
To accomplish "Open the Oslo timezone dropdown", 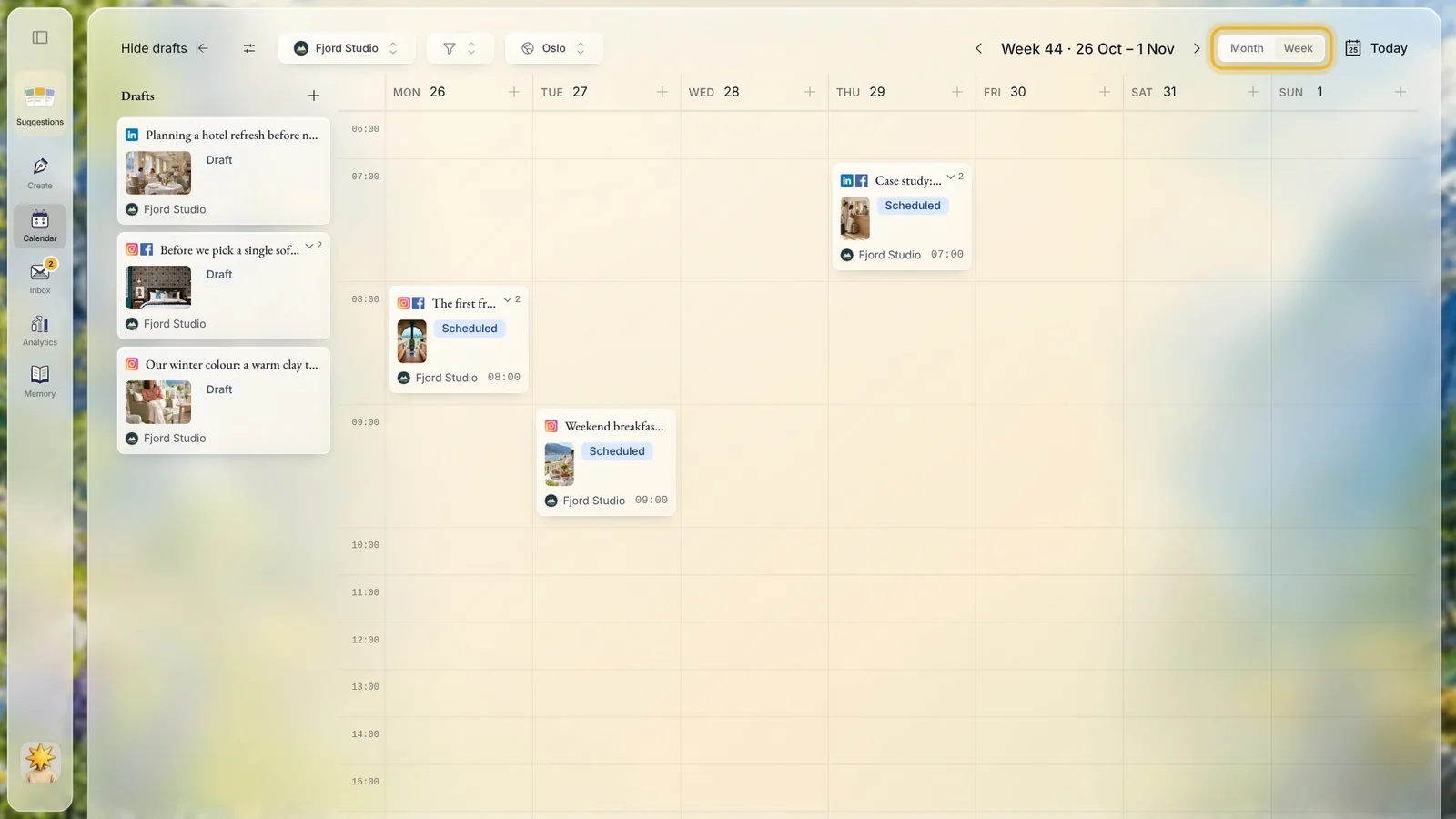I will tap(554, 48).
